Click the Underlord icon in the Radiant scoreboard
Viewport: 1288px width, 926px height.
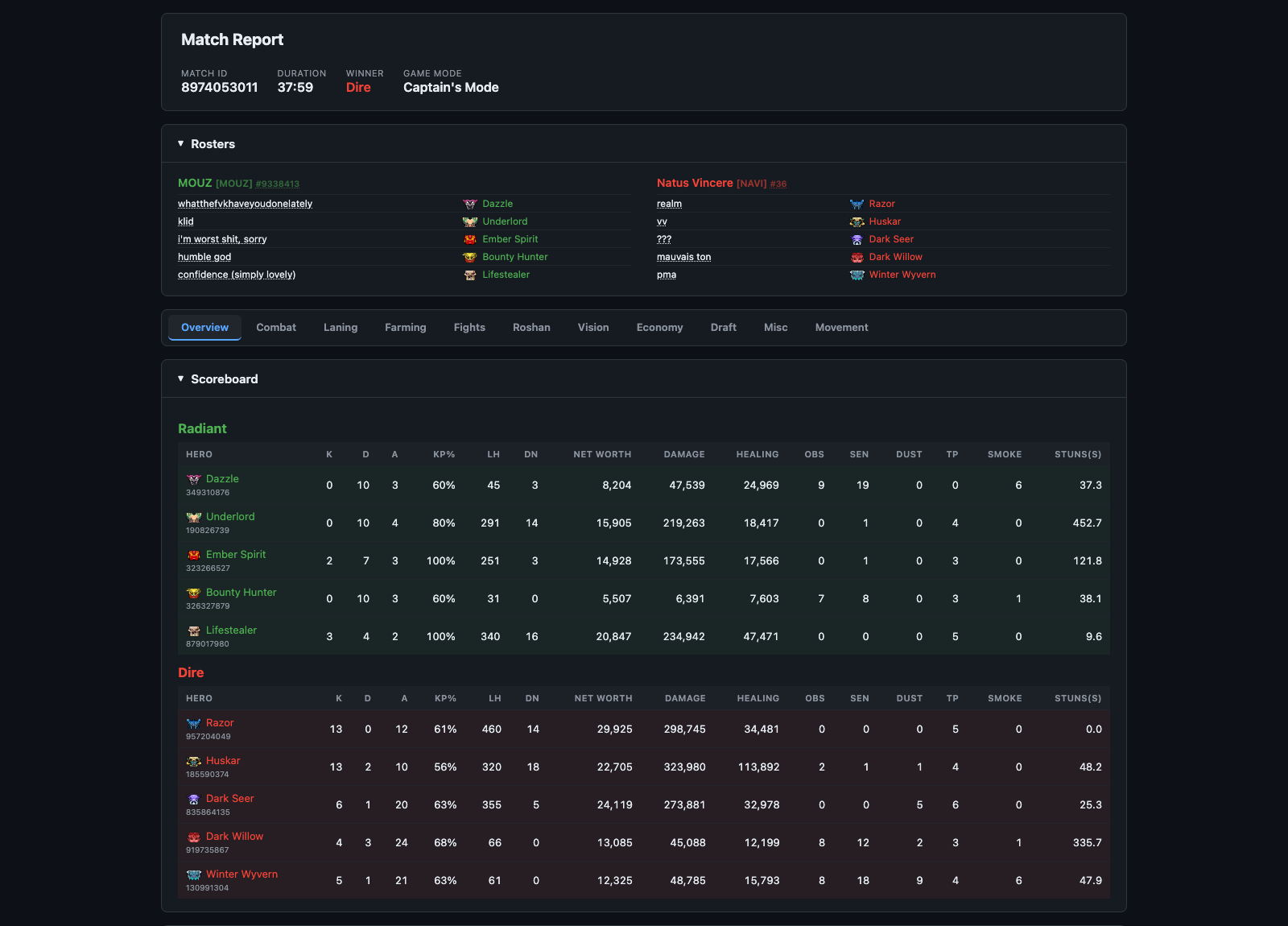[x=194, y=517]
